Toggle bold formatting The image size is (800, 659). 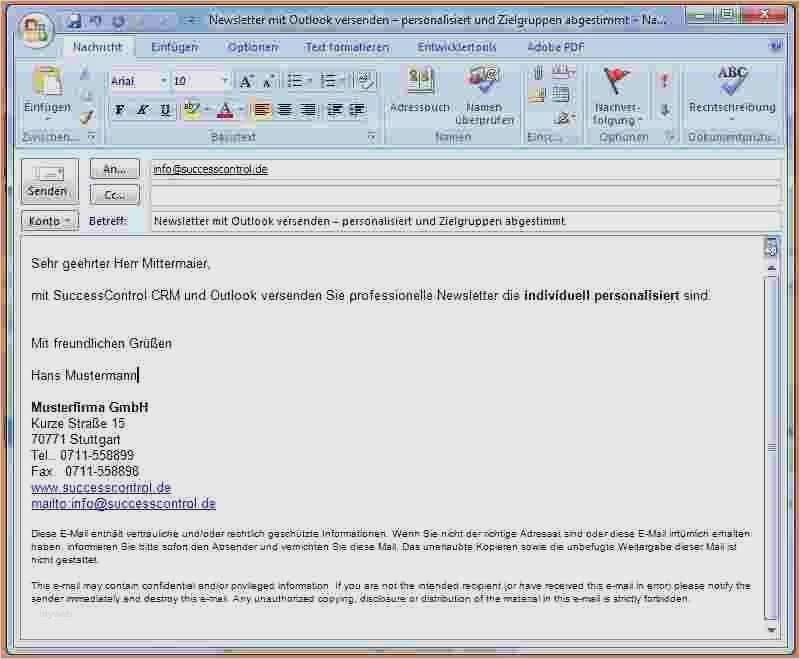120,110
